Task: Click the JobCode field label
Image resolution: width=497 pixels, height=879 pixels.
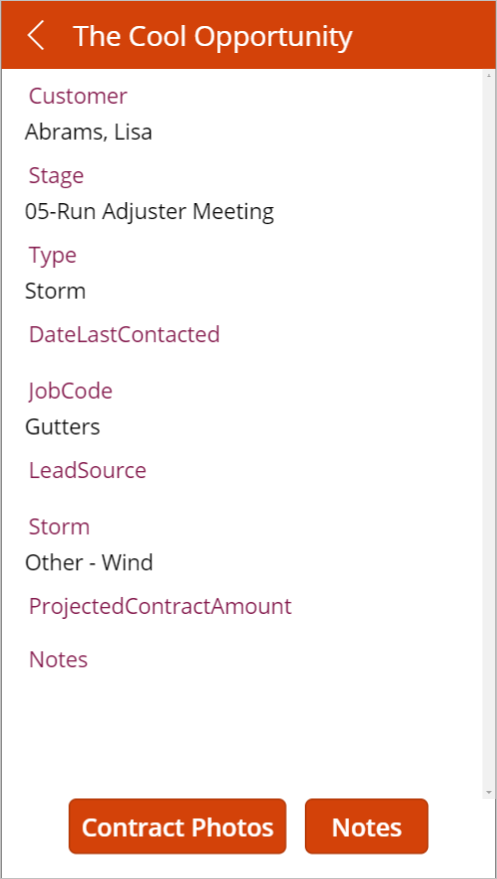Action: pyautogui.click(x=71, y=391)
